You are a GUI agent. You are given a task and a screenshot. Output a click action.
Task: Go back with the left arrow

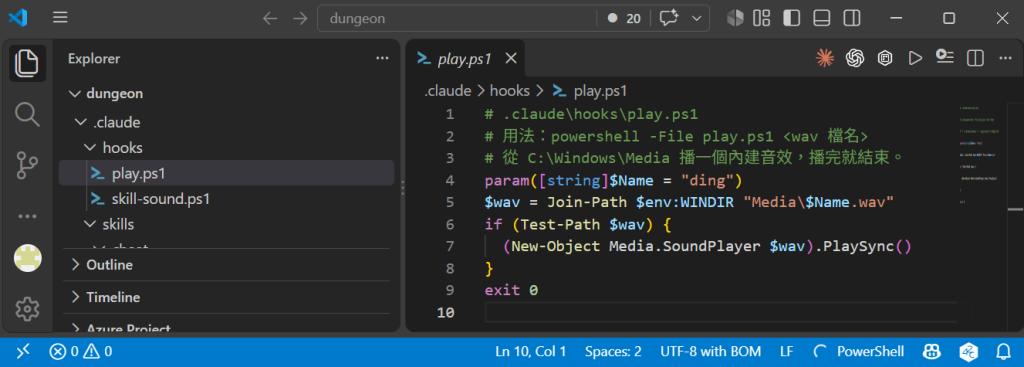270,18
